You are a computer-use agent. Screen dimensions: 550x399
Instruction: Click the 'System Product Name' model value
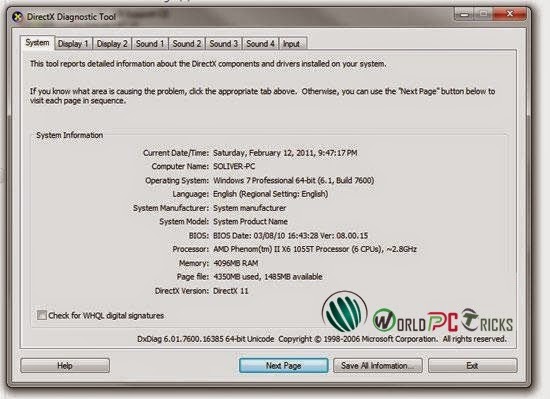pos(250,222)
